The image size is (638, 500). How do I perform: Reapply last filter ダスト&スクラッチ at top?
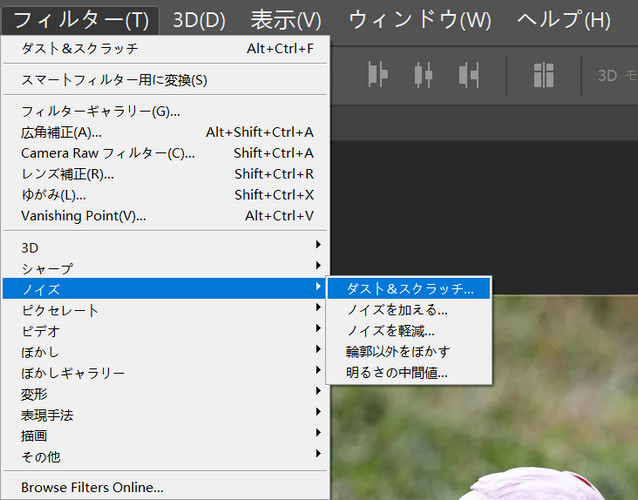165,49
